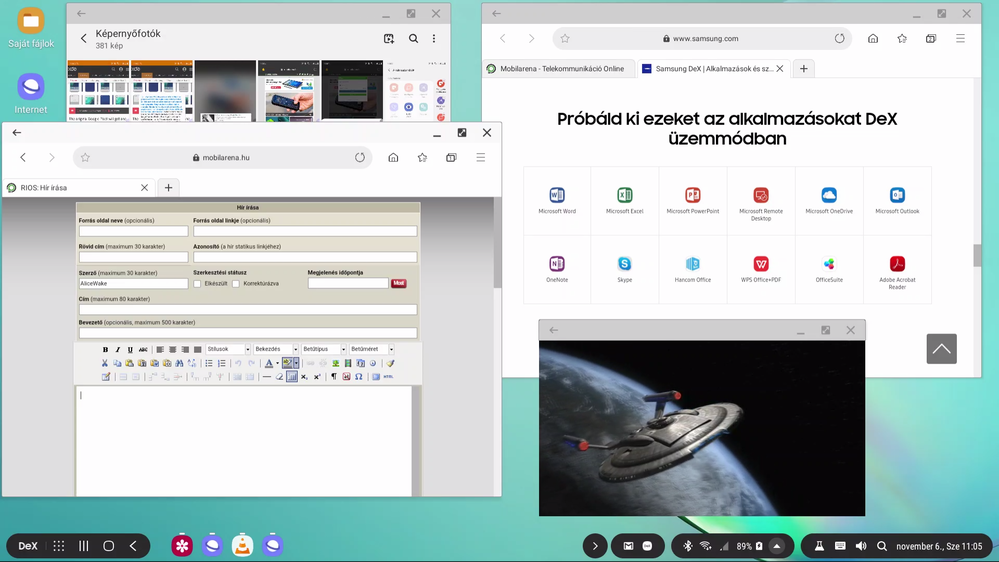Screen dimensions: 999x562
Task: Open the first screenshot thumbnail in the gallery
Action: coord(98,90)
